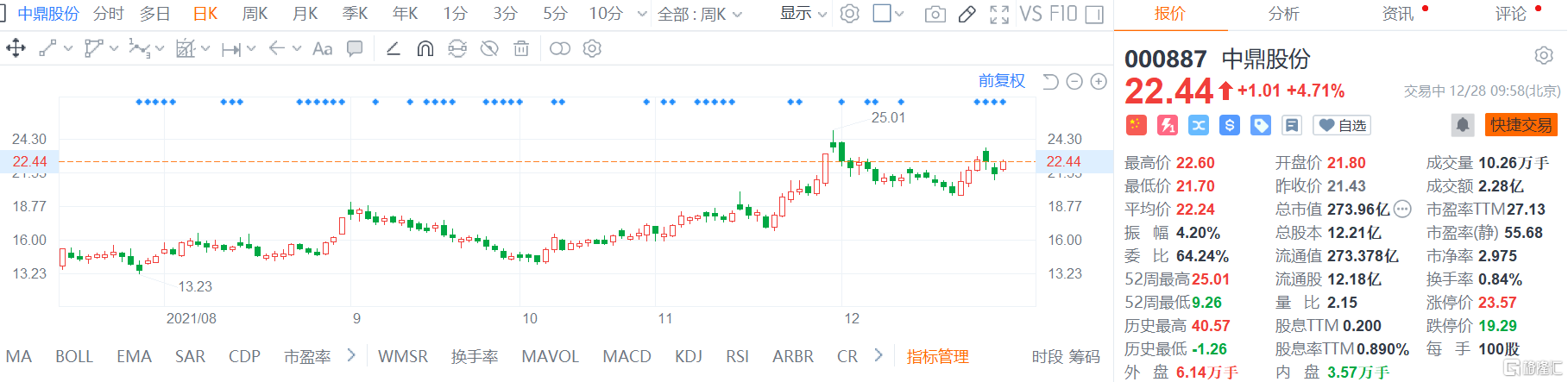Viewport: 1568px width, 382px height.
Task: Open quote panel settings gear
Action: coord(1544,56)
